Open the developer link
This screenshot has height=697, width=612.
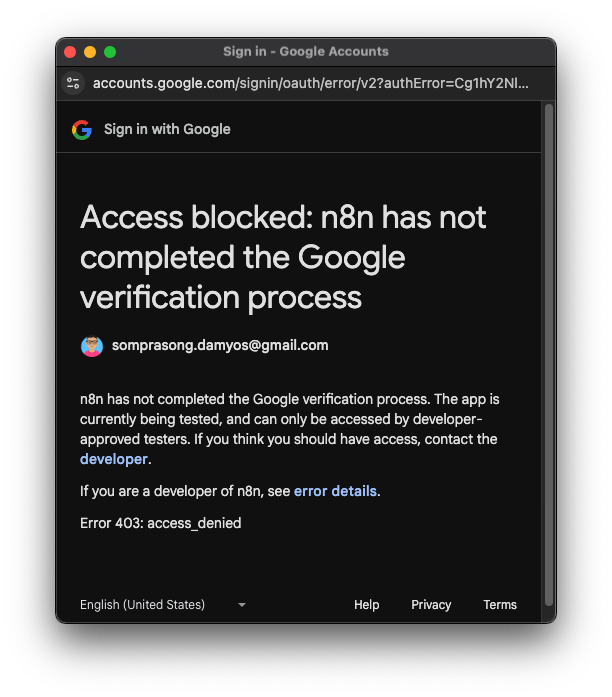(114, 459)
